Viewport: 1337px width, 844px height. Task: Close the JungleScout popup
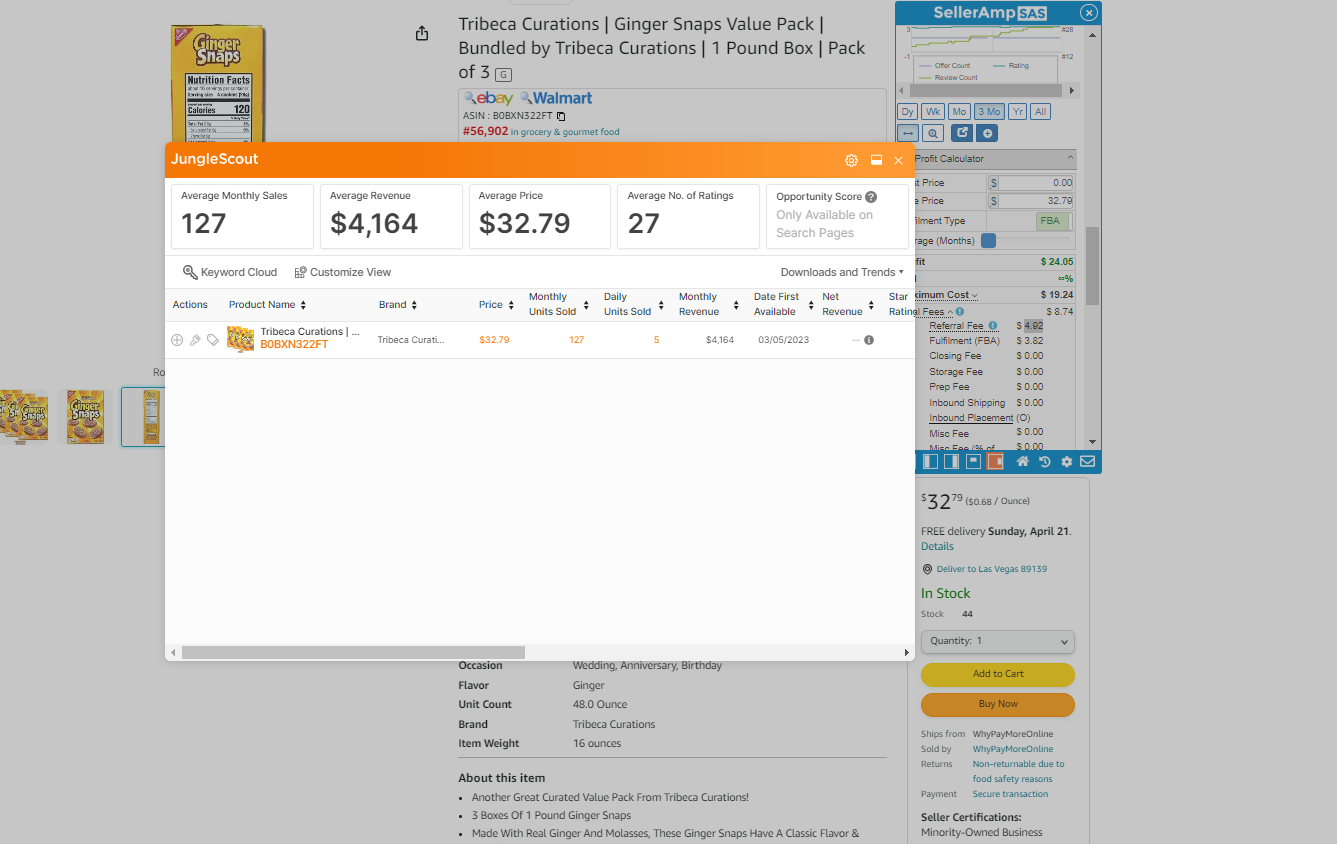pyautogui.click(x=898, y=160)
